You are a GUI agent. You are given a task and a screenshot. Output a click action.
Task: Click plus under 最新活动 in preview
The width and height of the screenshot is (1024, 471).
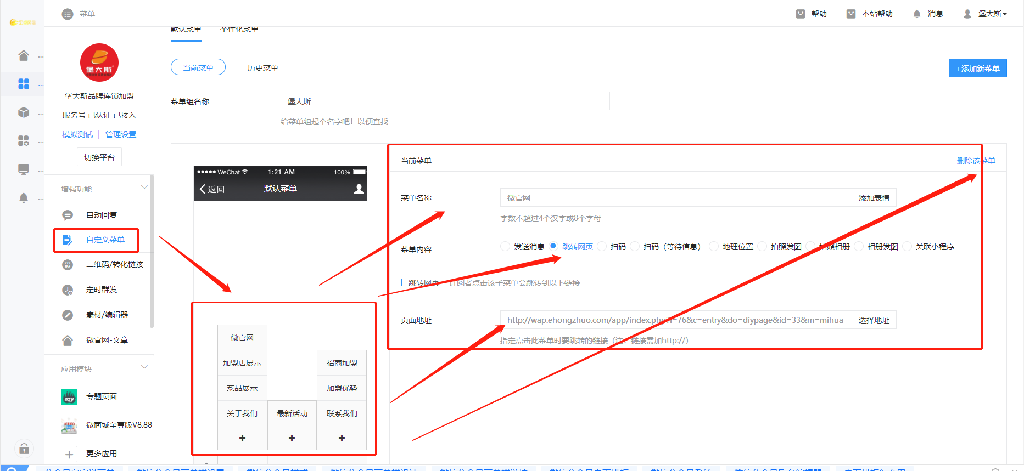(x=292, y=438)
